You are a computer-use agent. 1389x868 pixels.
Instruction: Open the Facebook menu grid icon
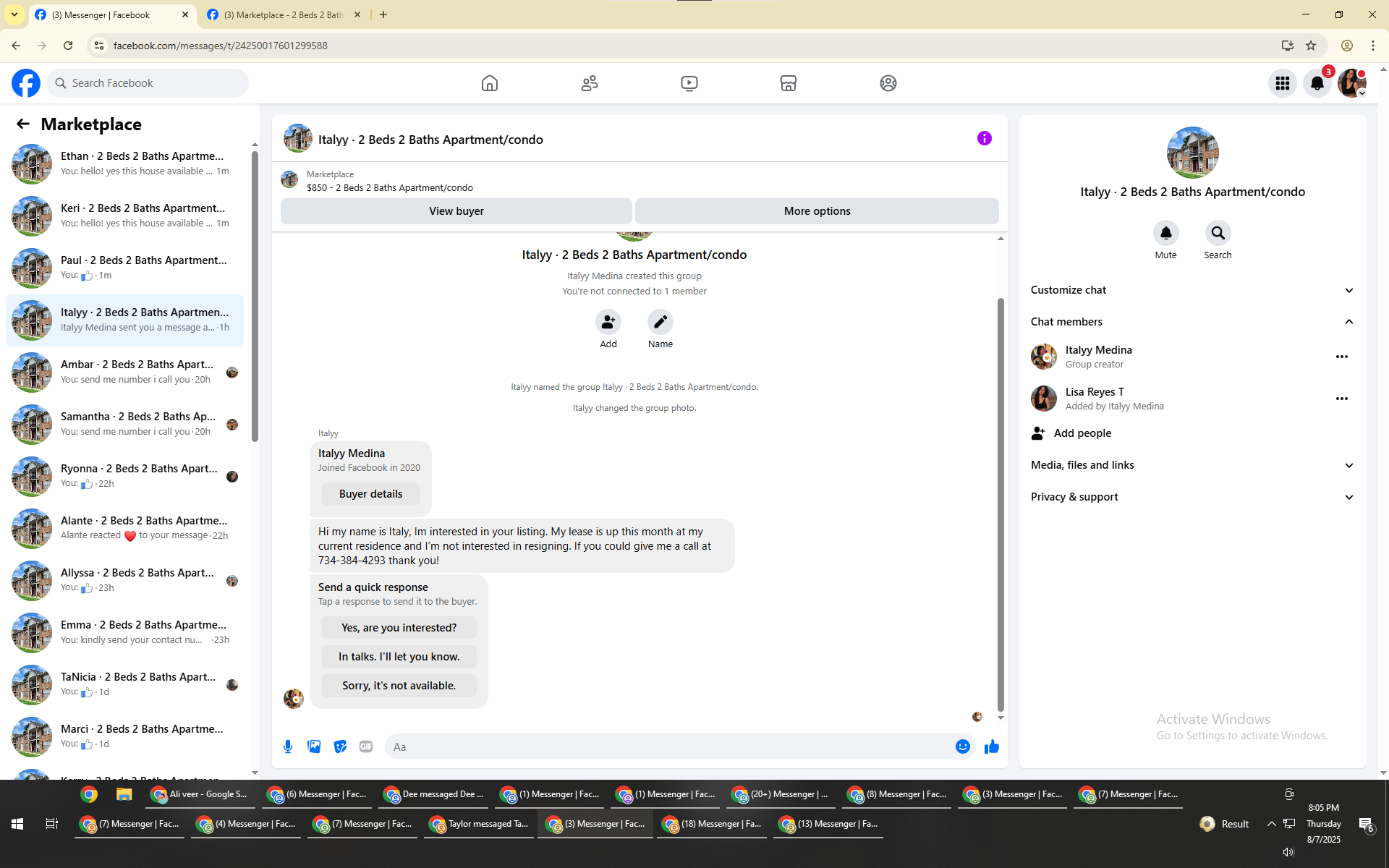(x=1283, y=83)
